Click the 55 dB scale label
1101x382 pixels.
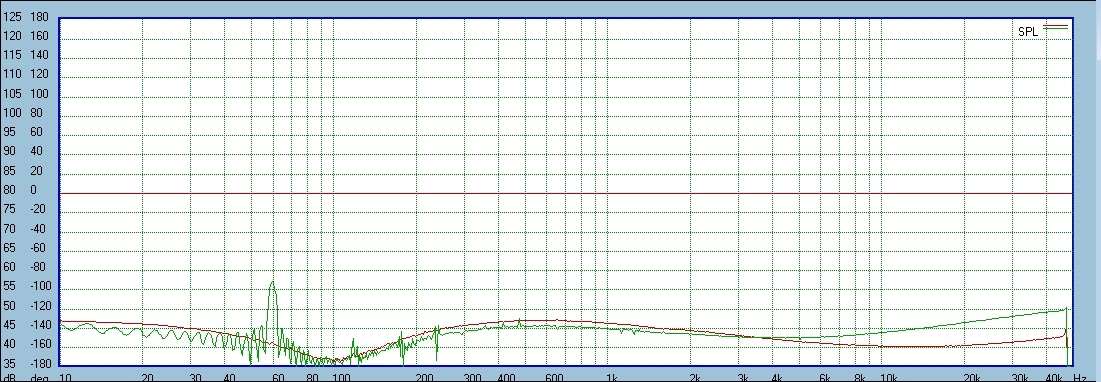click(9, 286)
